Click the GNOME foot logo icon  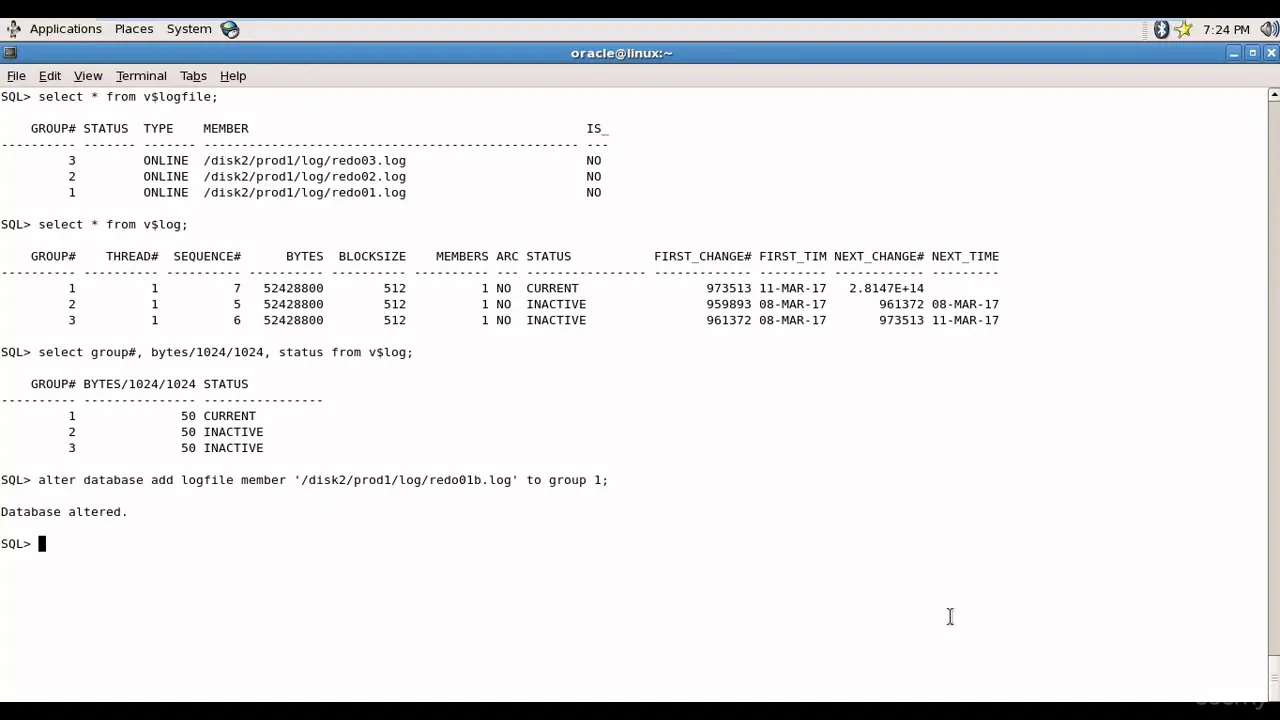(x=13, y=29)
